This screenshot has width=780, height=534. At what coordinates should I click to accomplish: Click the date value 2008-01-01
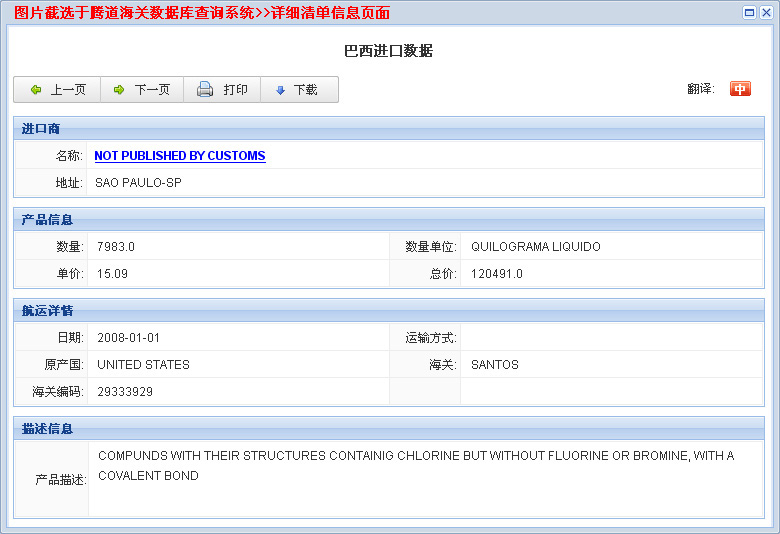(x=128, y=338)
